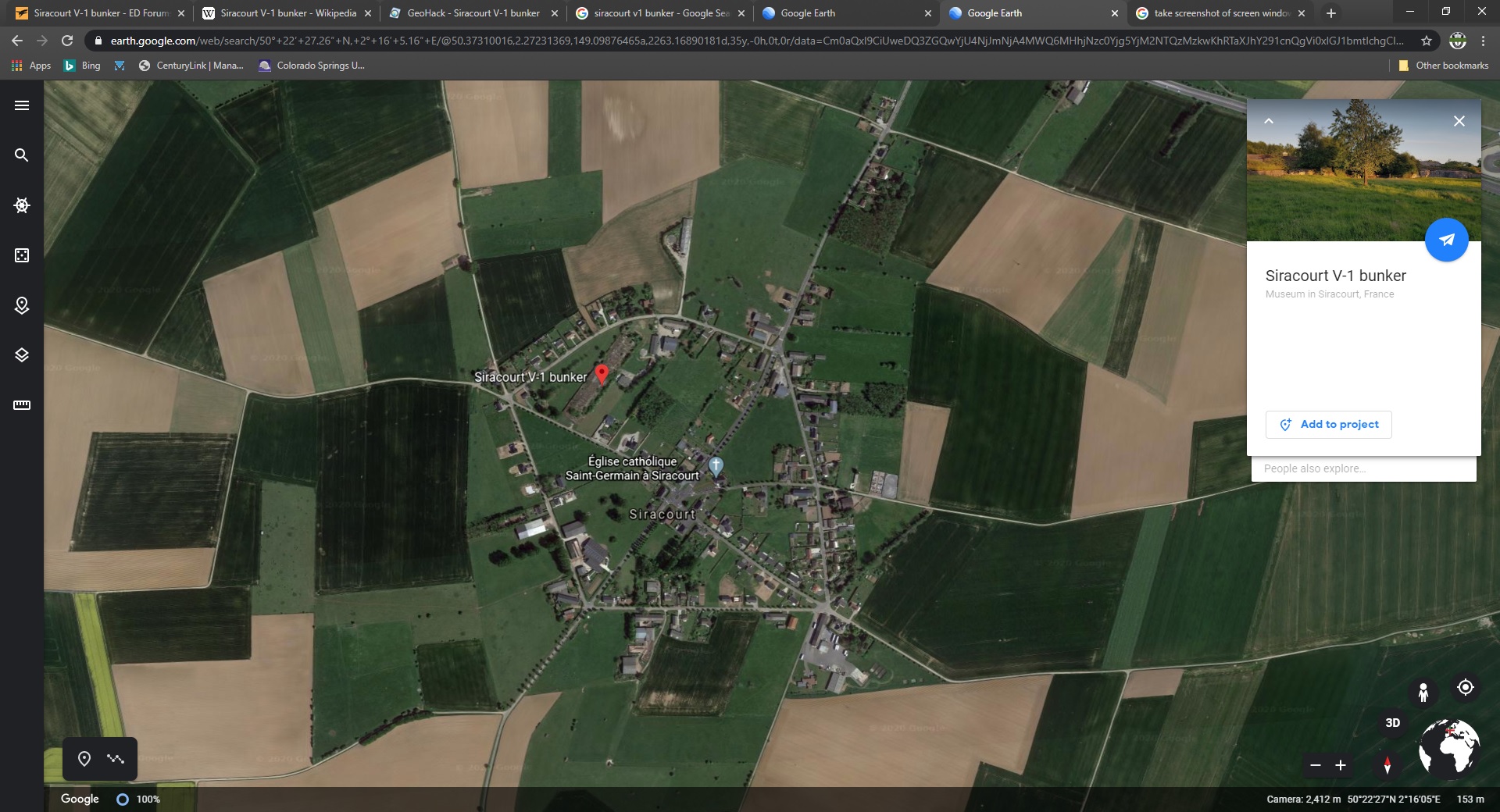
Task: Click the red compass north arrow
Action: pos(1387,765)
